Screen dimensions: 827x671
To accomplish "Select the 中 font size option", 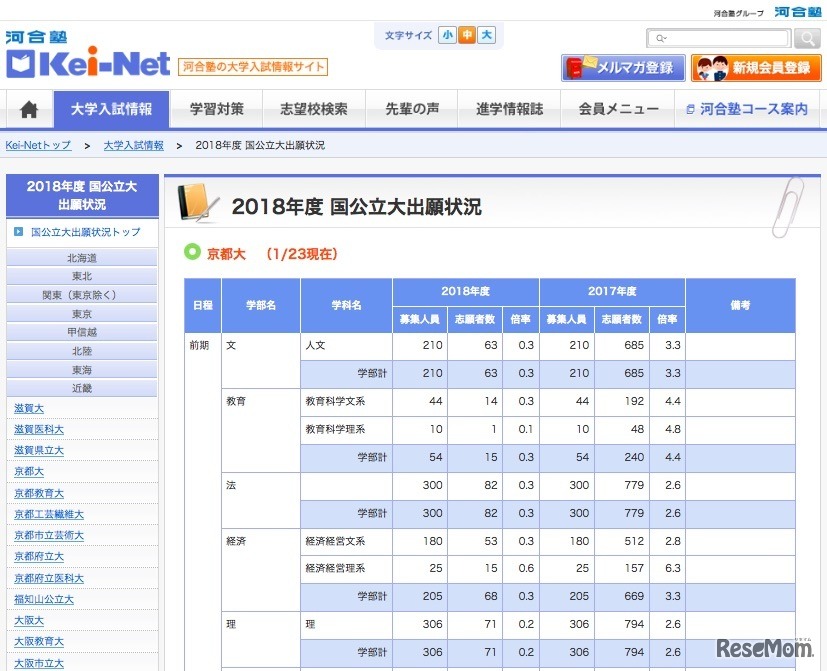I will [x=467, y=34].
